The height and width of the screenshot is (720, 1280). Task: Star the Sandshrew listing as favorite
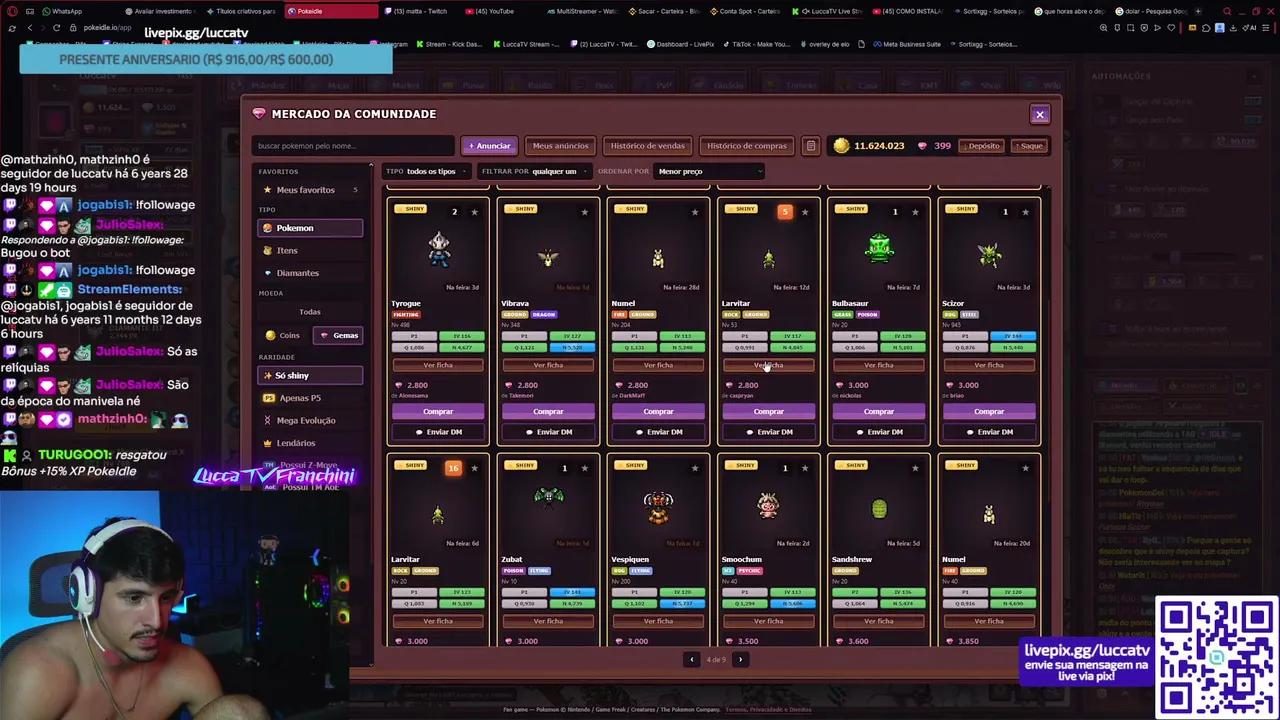click(915, 468)
